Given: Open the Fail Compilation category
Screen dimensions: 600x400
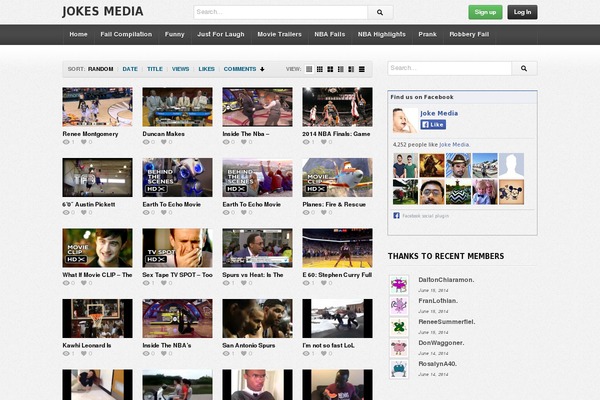Looking at the screenshot, I should tap(126, 34).
